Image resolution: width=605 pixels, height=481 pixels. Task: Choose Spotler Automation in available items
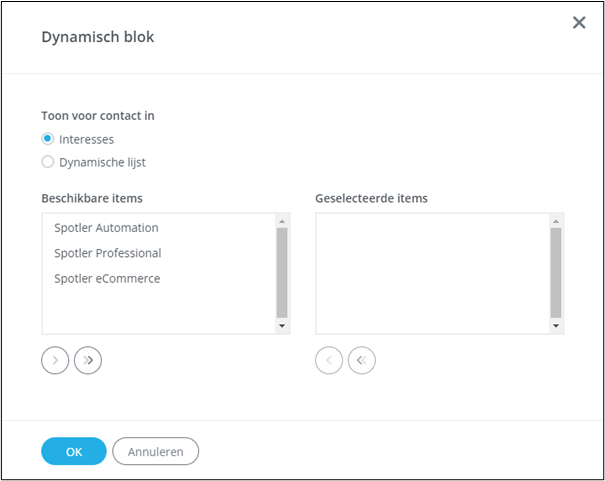(x=107, y=228)
